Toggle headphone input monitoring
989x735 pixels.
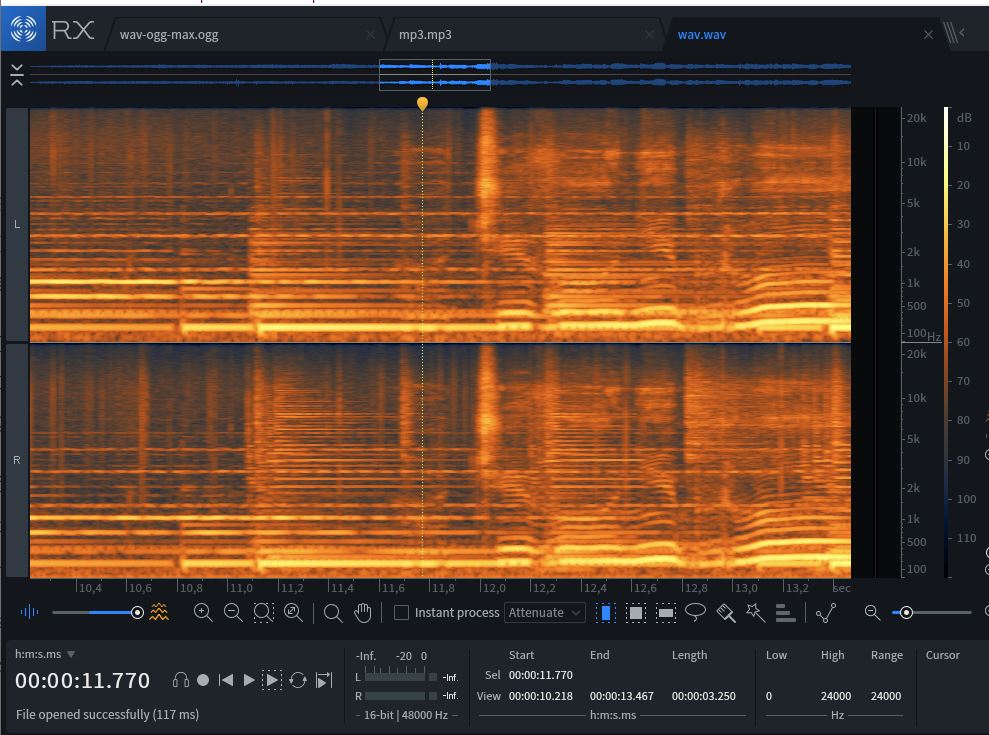(181, 680)
